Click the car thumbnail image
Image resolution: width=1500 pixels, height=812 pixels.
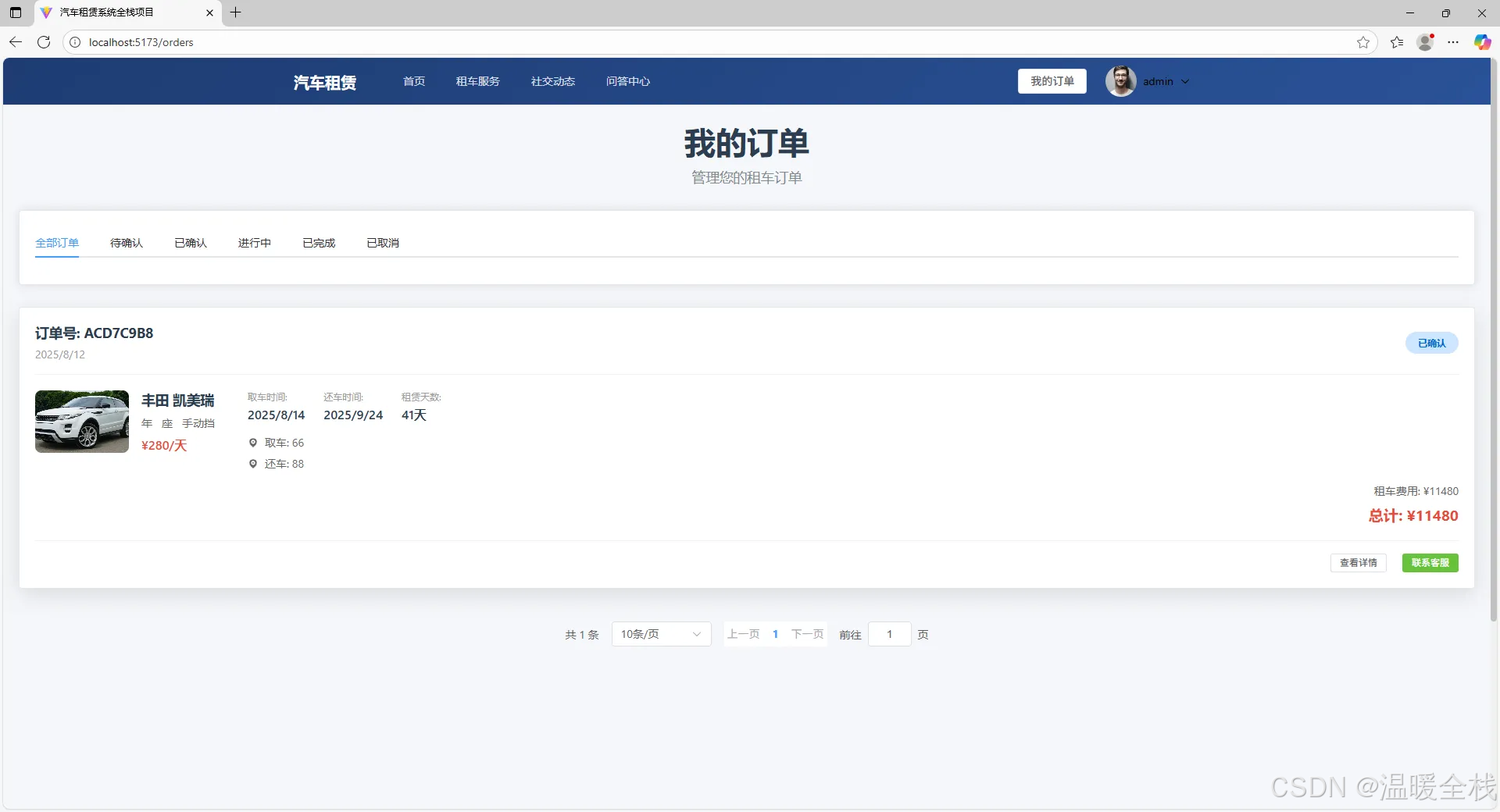82,422
